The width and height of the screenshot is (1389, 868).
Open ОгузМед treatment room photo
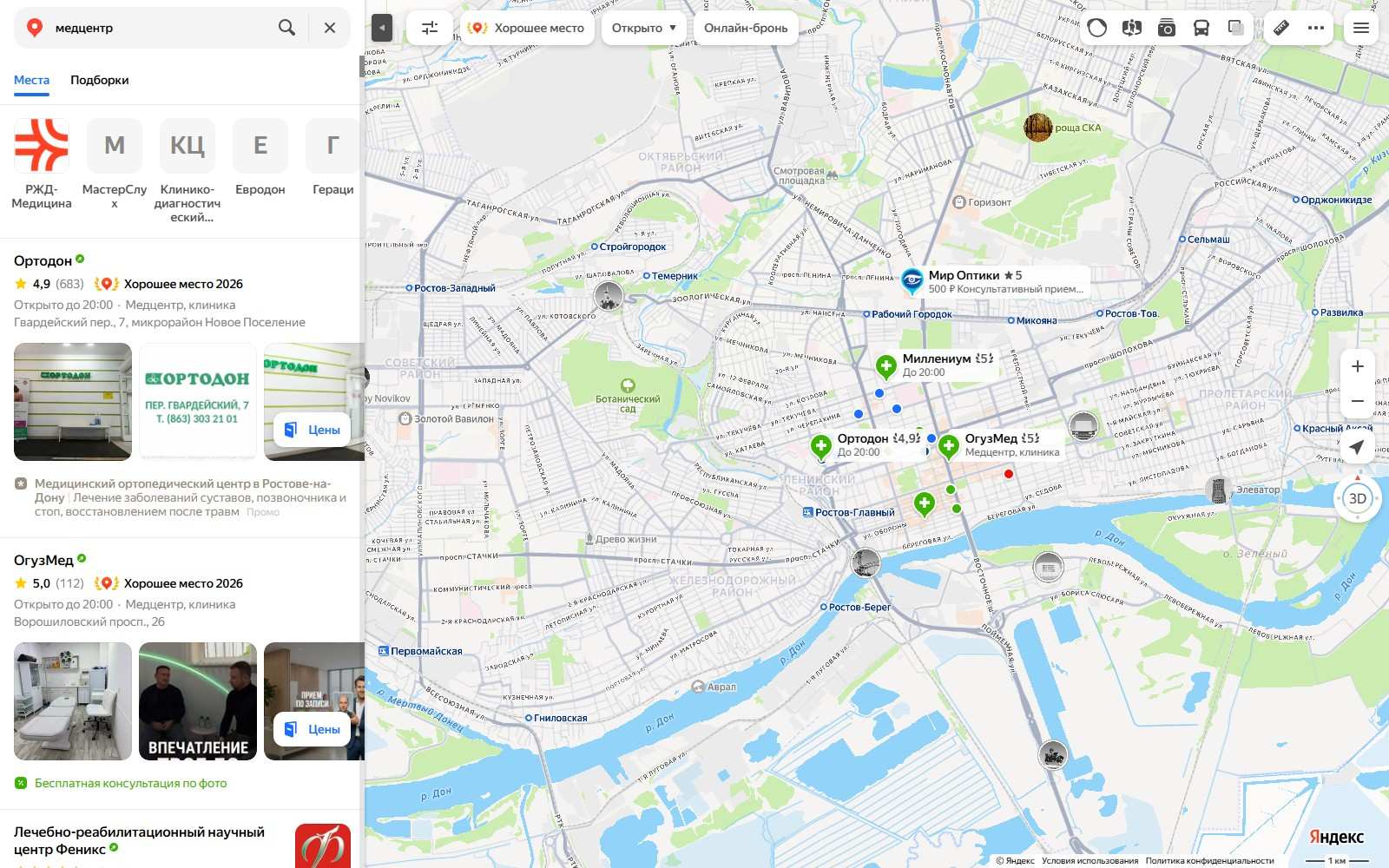click(x=73, y=701)
